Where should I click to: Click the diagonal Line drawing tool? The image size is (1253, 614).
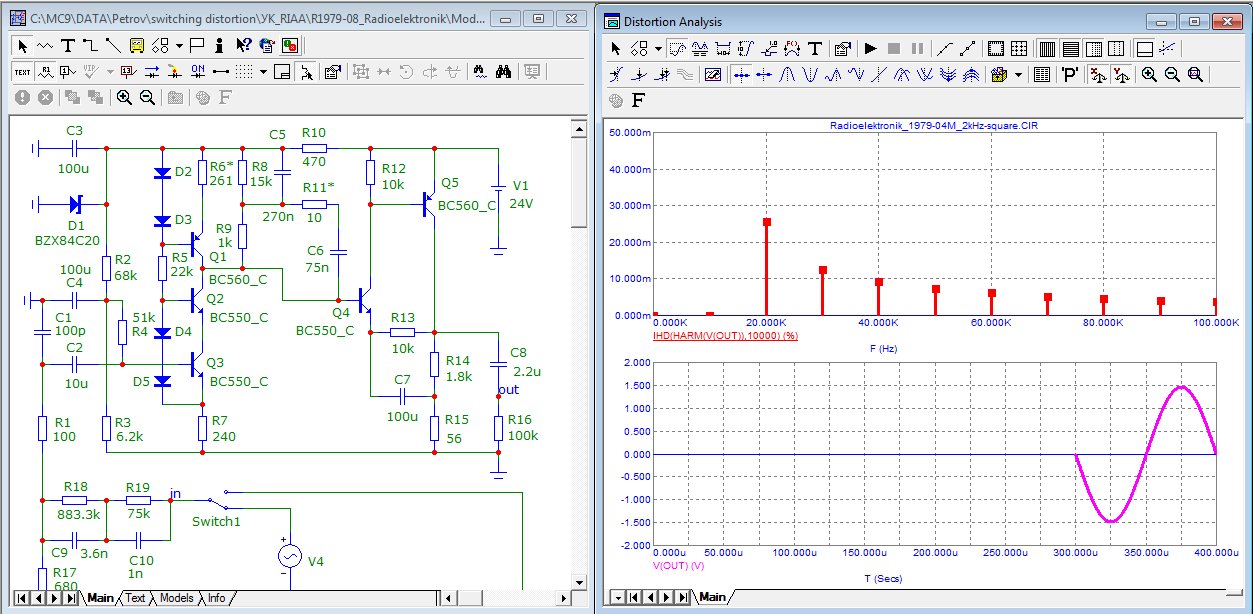point(113,45)
